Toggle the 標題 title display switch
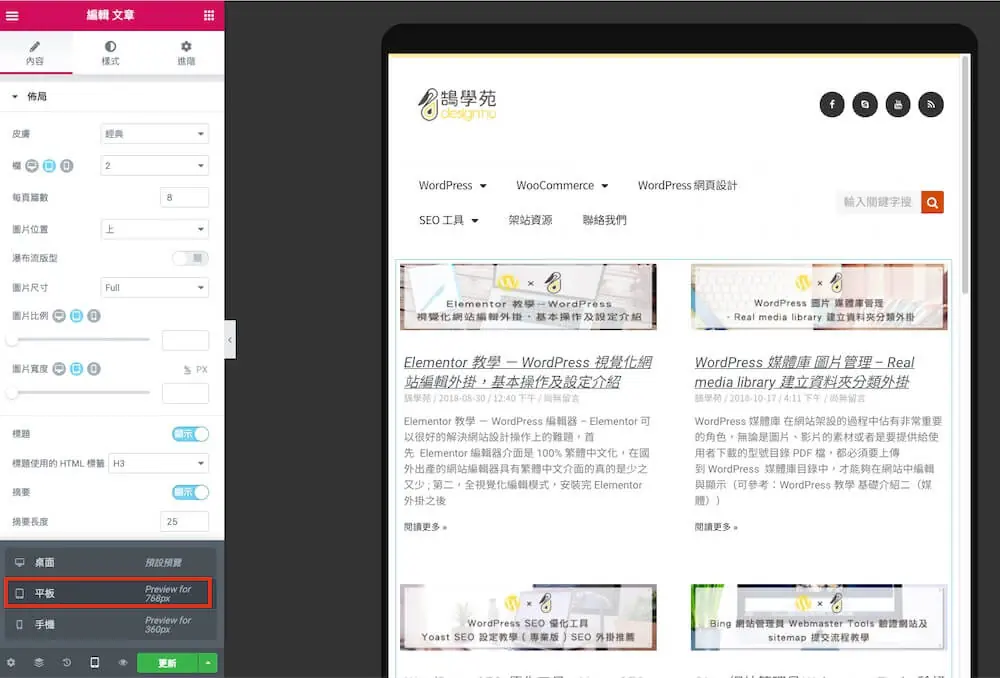Image resolution: width=1000 pixels, height=678 pixels. click(x=190, y=434)
